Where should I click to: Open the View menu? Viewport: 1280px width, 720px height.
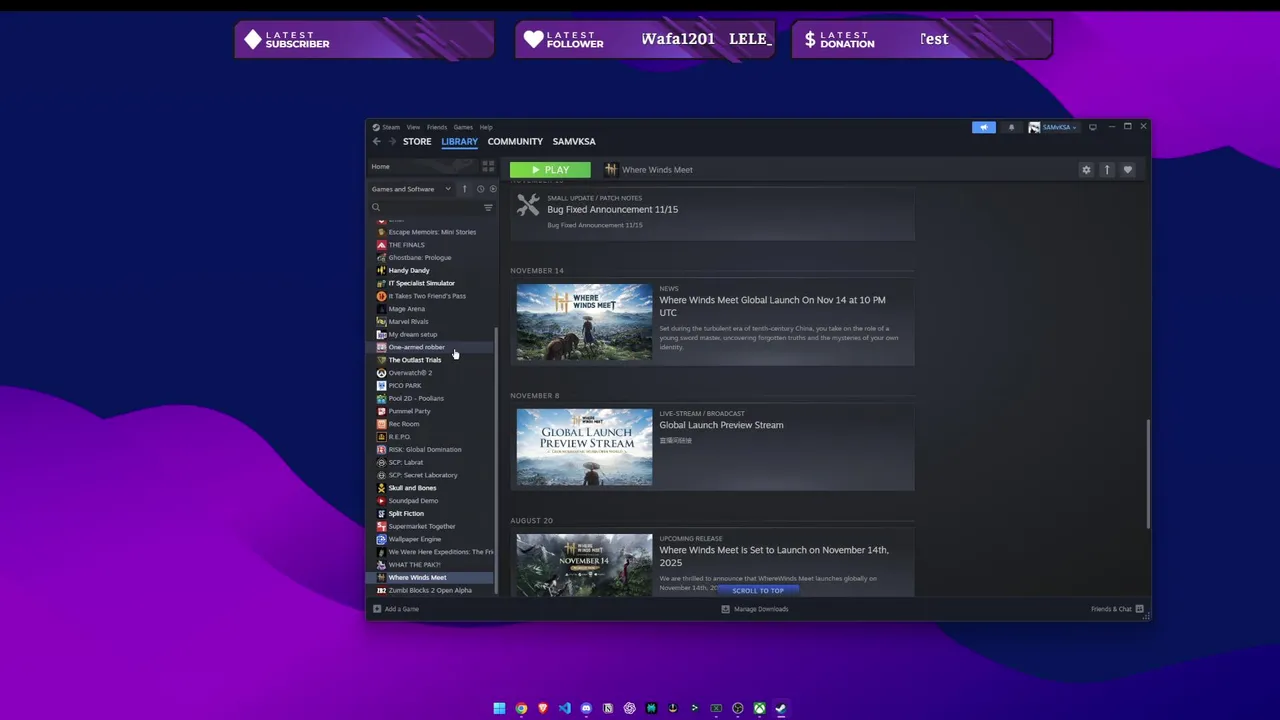click(413, 127)
